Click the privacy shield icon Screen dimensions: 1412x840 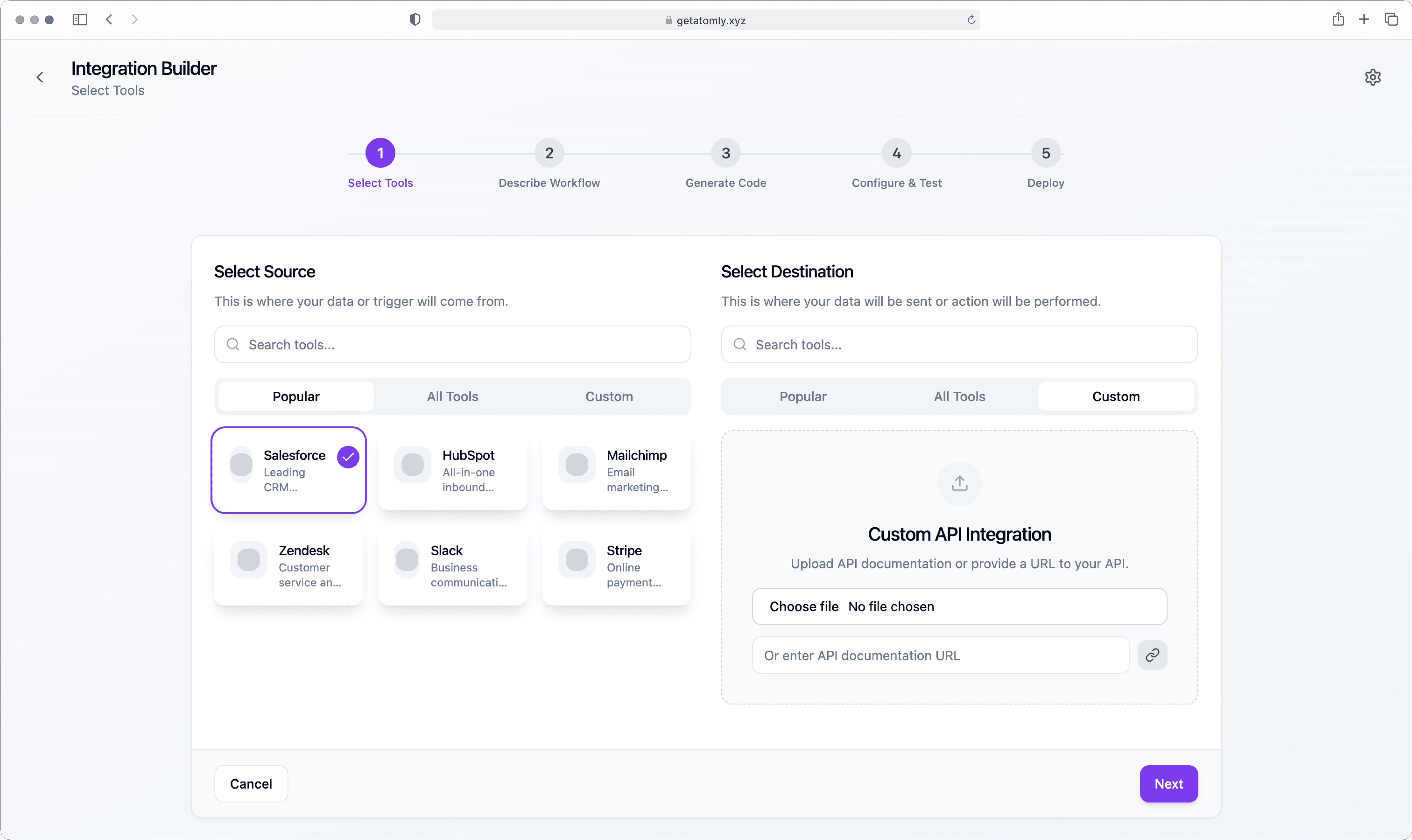click(x=415, y=20)
